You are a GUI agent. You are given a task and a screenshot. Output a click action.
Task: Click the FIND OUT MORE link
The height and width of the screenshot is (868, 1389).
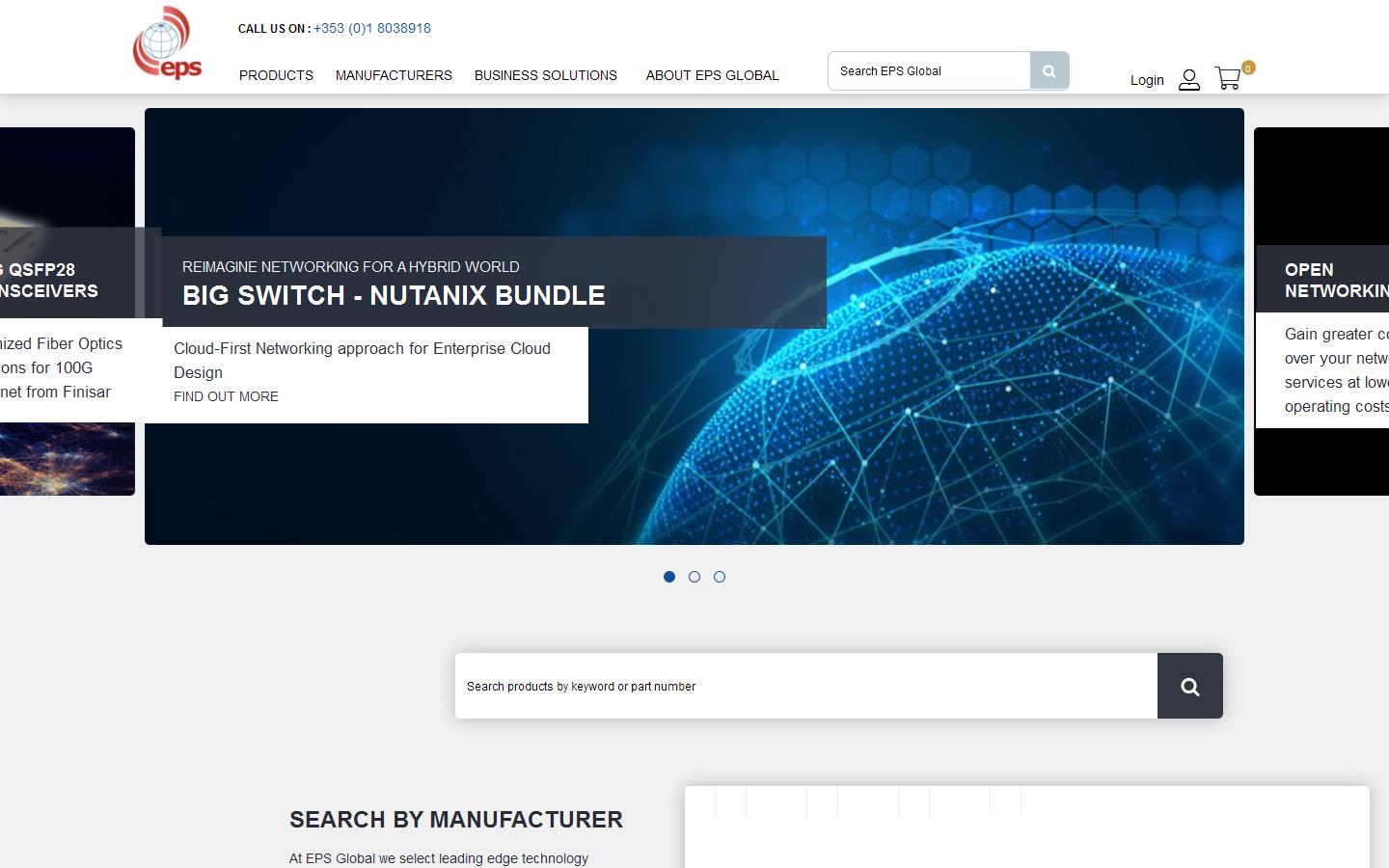point(226,396)
